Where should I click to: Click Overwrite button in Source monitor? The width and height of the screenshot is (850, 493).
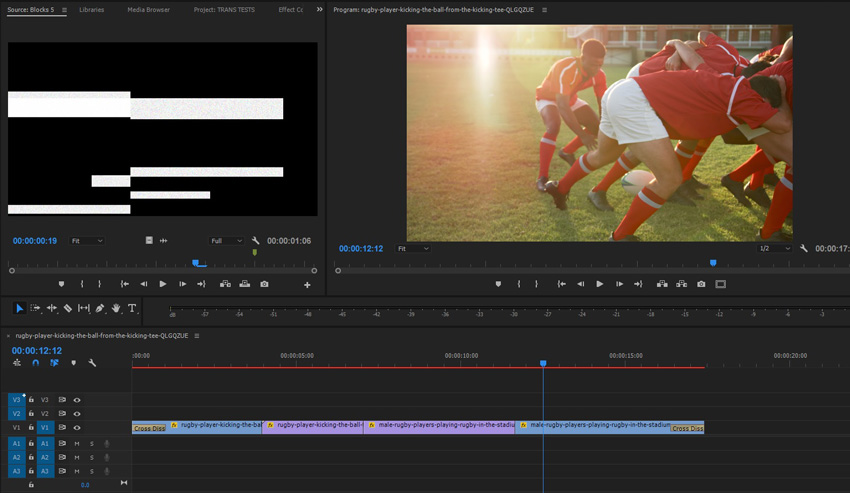tap(244, 284)
